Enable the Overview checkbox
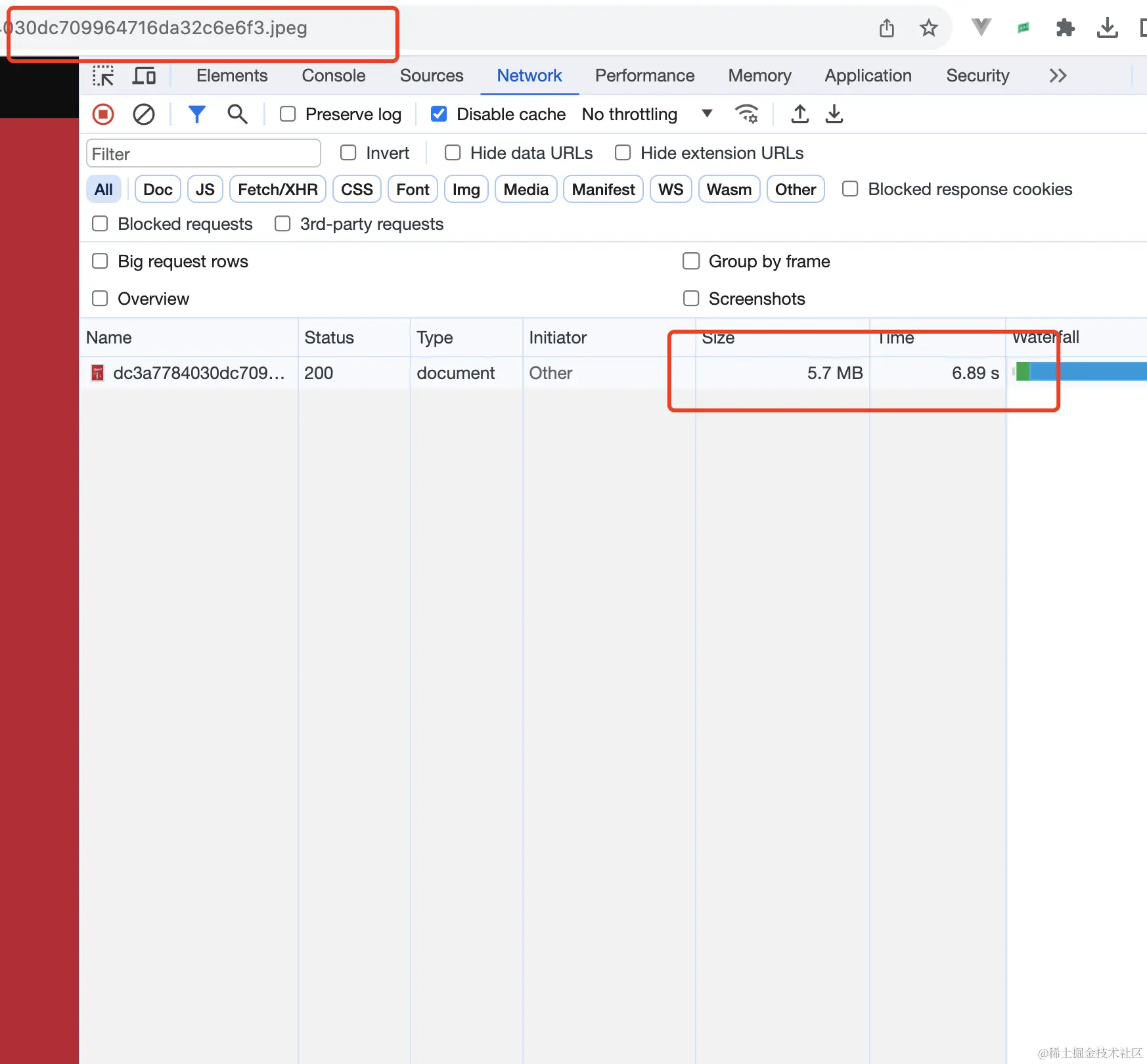Screen dimensions: 1147x1064 click(100, 299)
